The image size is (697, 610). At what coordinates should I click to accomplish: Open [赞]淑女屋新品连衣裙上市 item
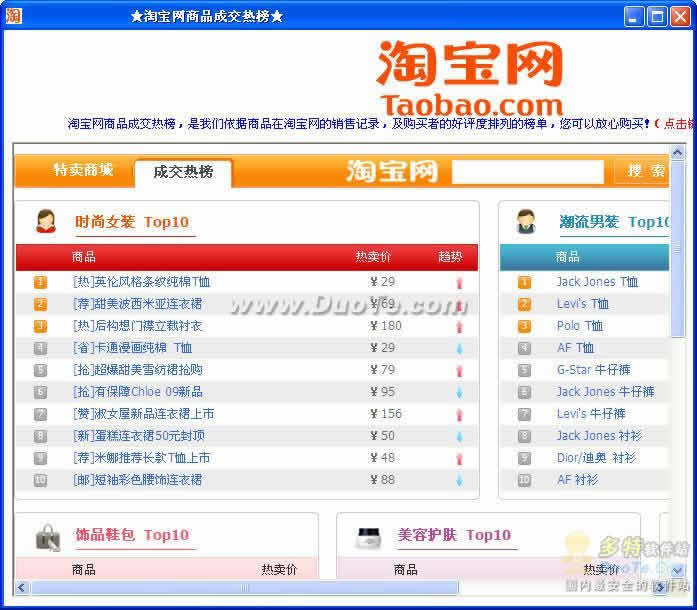pos(143,414)
